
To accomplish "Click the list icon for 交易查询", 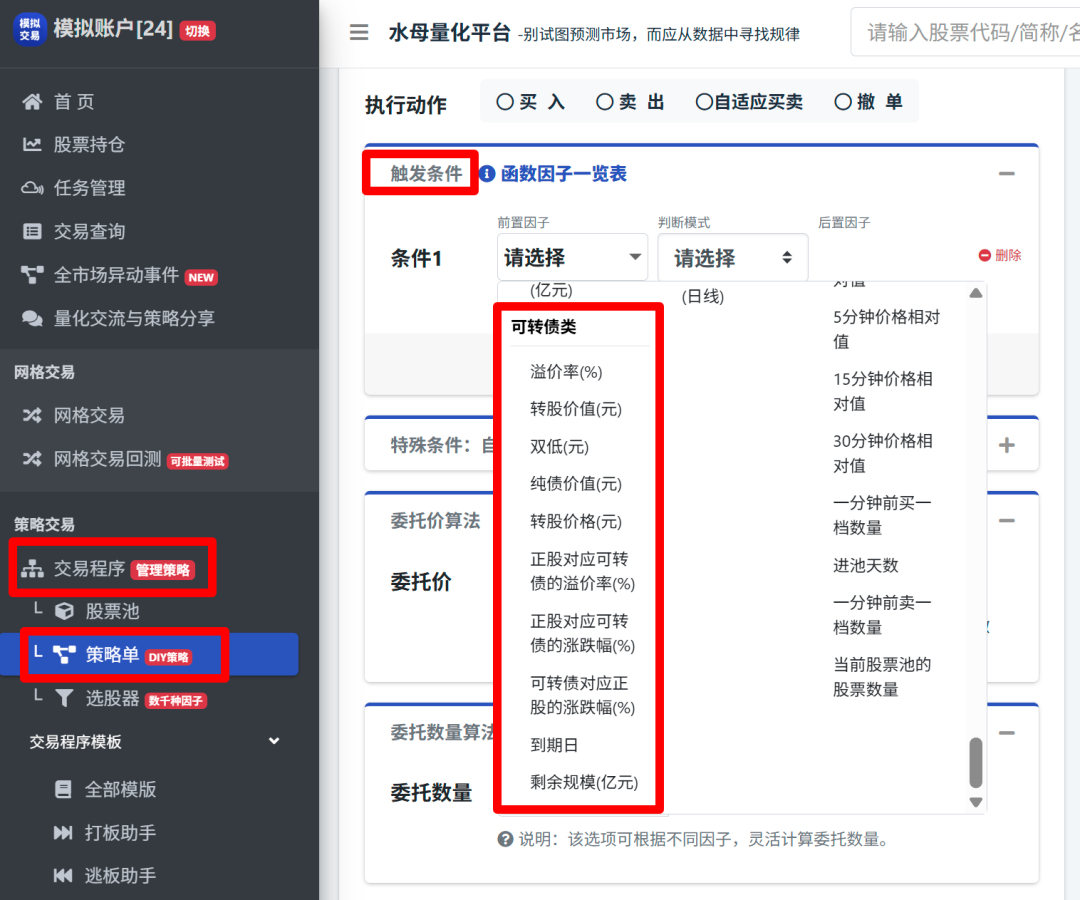I will click(33, 232).
